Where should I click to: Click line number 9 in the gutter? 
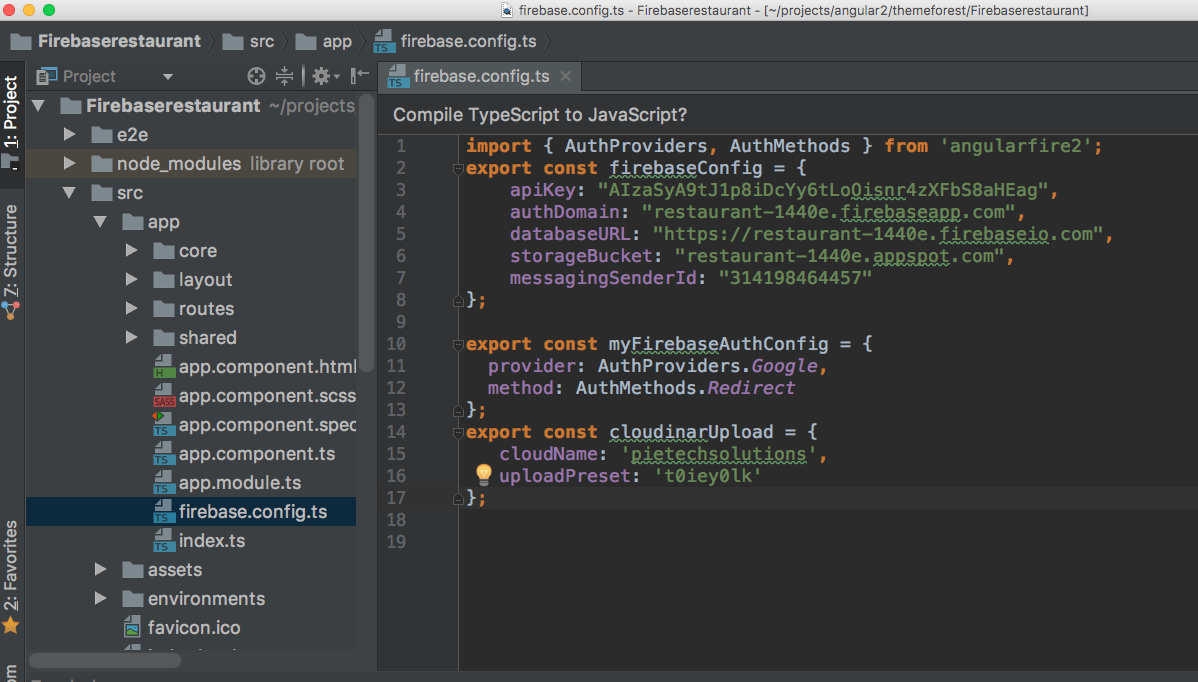coord(400,322)
